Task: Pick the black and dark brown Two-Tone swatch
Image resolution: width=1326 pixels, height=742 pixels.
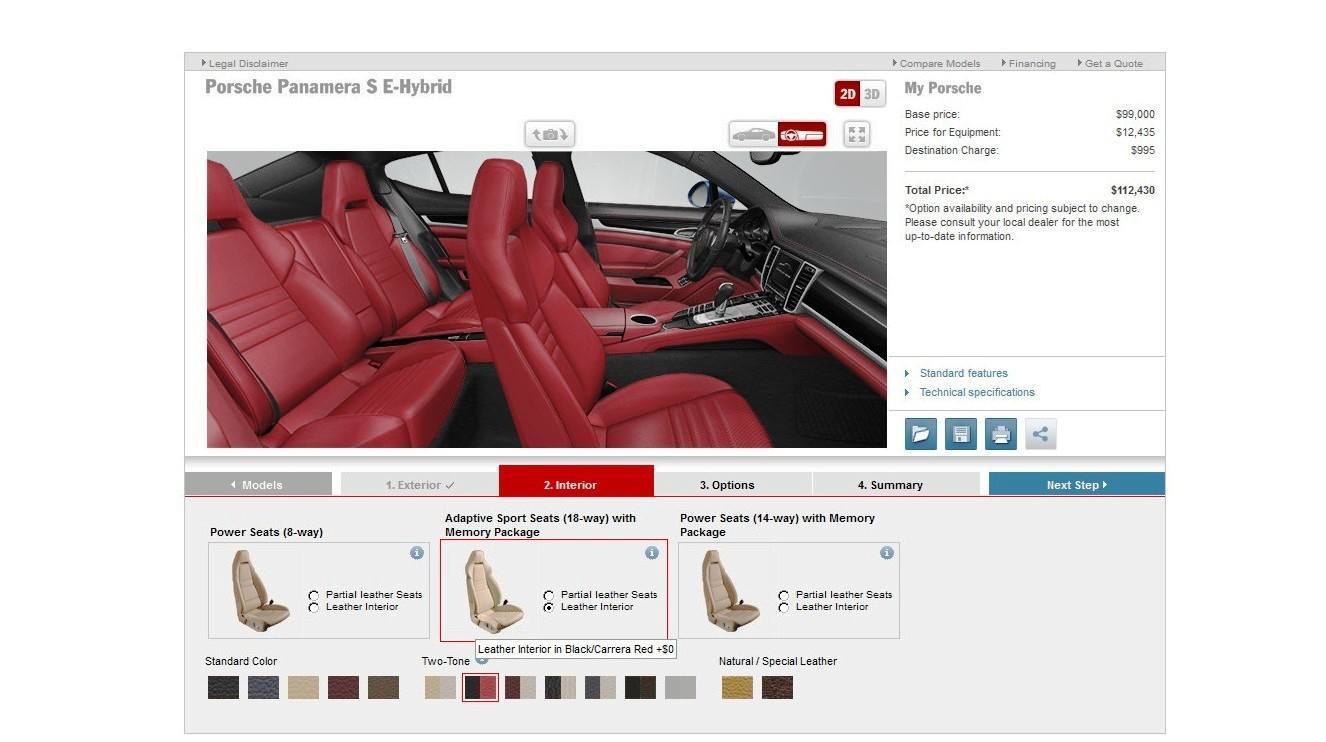Action: point(640,687)
